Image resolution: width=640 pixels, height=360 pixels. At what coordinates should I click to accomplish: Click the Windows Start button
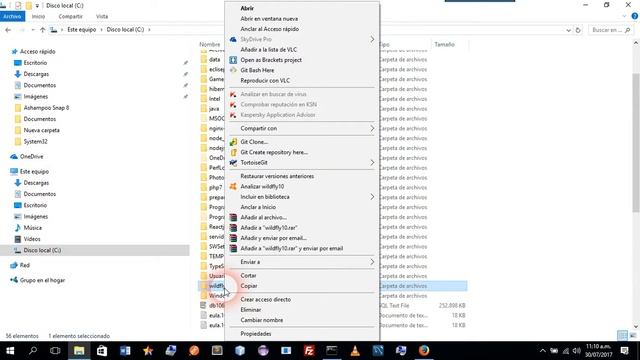coord(10,351)
